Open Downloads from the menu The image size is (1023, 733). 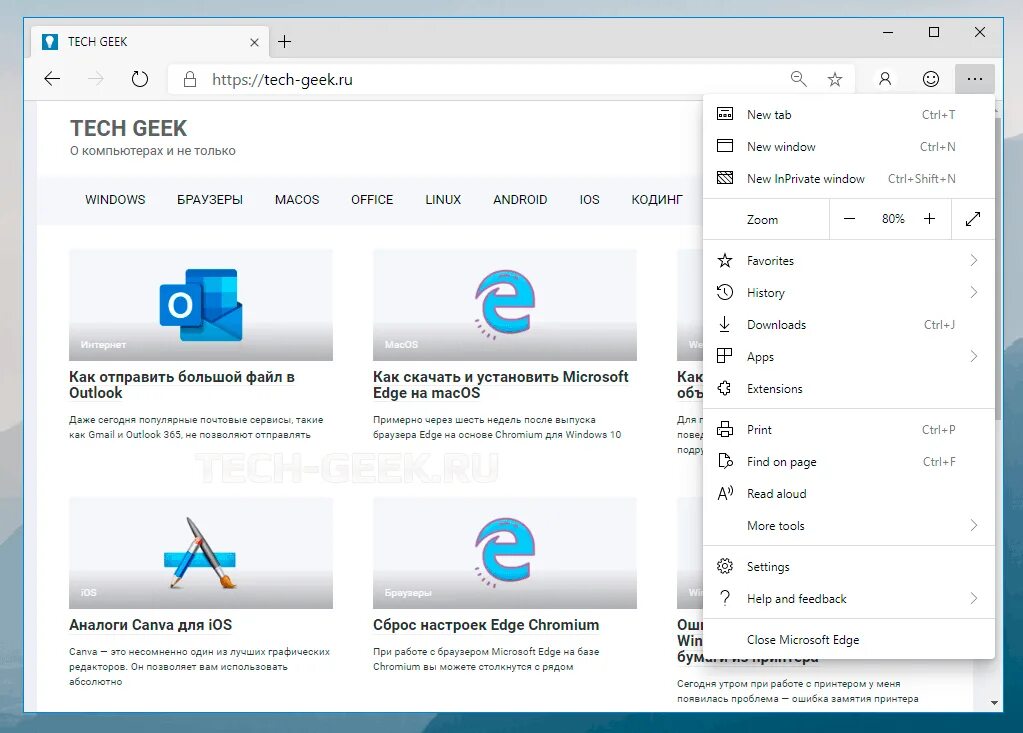point(849,325)
